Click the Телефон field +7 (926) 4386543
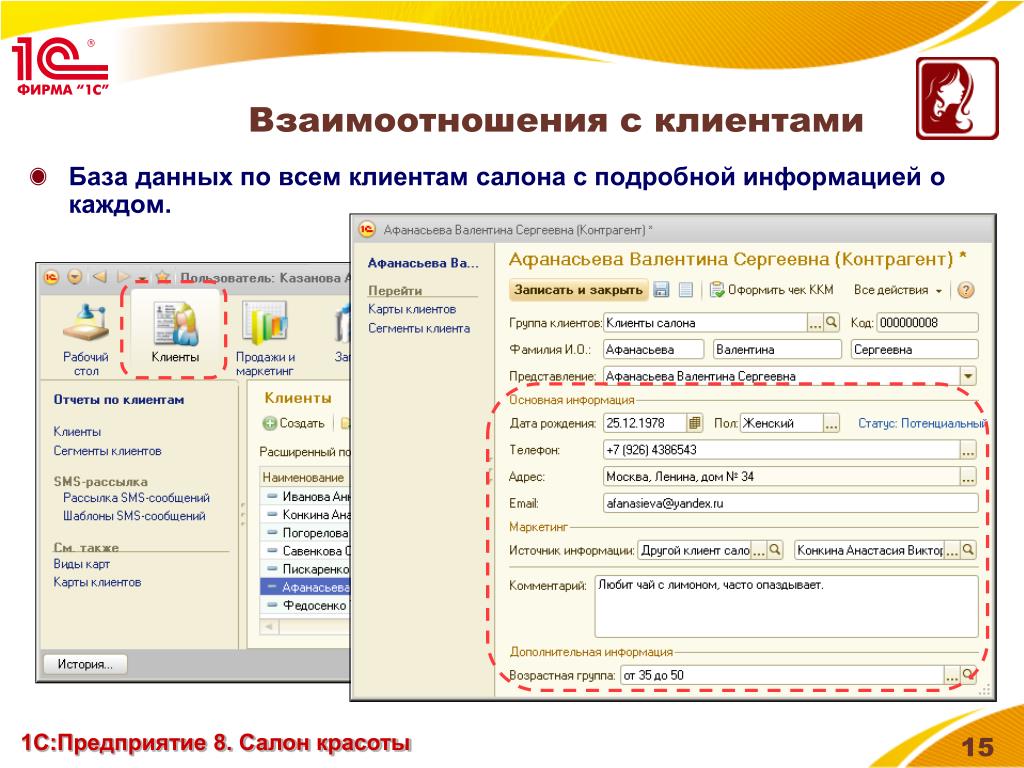The width and height of the screenshot is (1024, 768). (x=781, y=450)
